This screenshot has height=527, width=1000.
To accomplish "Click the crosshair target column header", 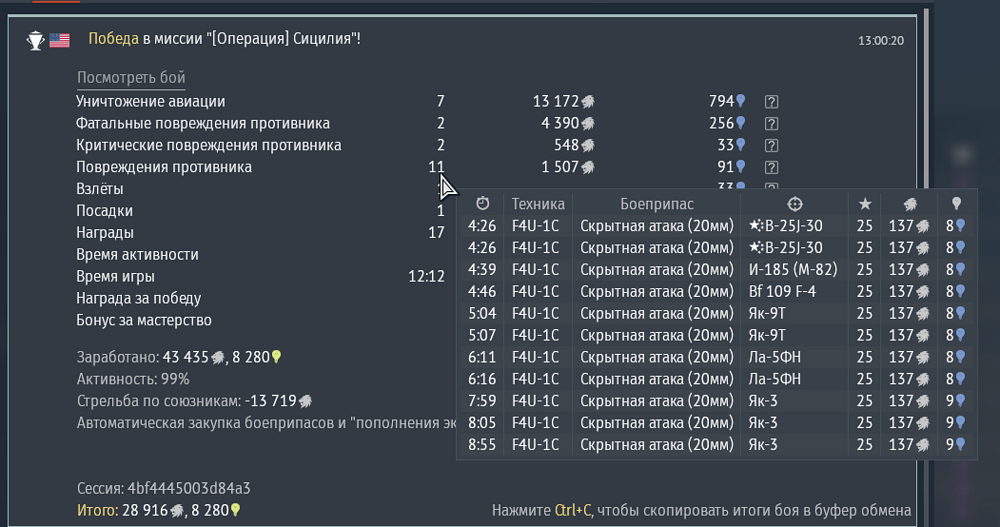I will [795, 203].
